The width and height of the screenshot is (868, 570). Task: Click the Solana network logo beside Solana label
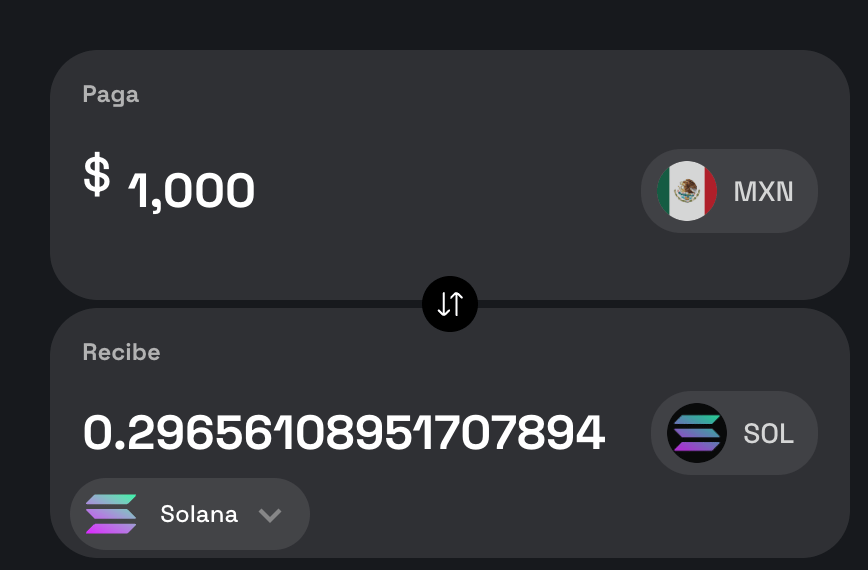[111, 514]
